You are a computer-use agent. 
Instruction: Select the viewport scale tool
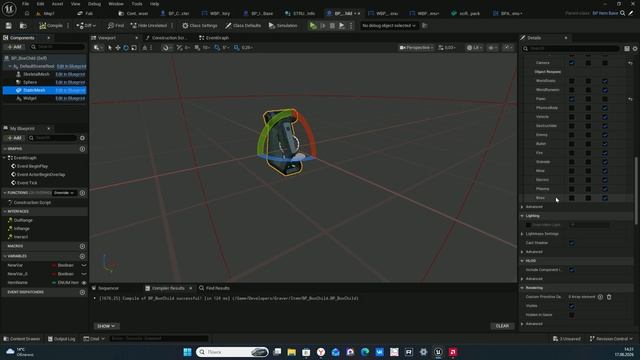[134, 48]
